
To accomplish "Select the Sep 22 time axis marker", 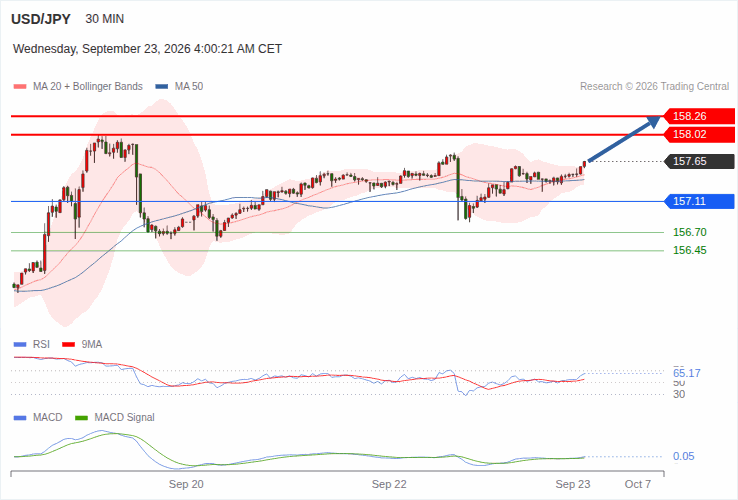I will click(x=389, y=484).
